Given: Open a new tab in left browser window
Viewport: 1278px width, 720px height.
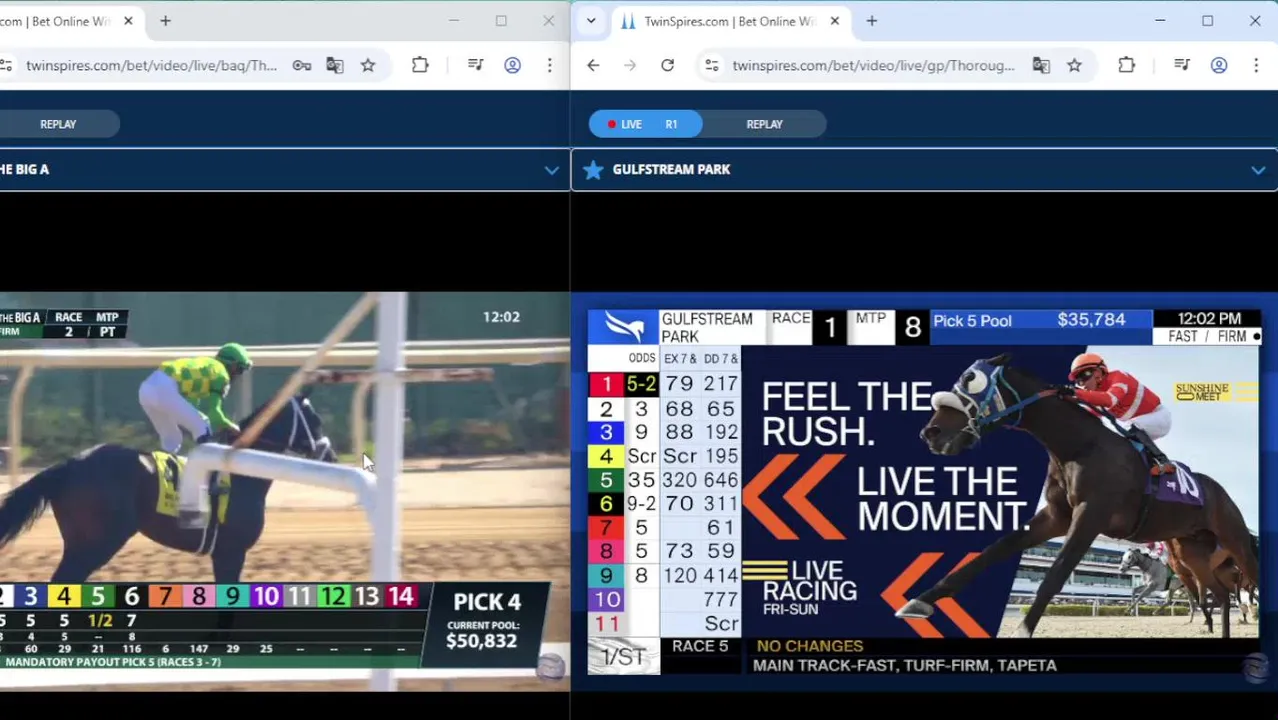Looking at the screenshot, I should click(165, 21).
